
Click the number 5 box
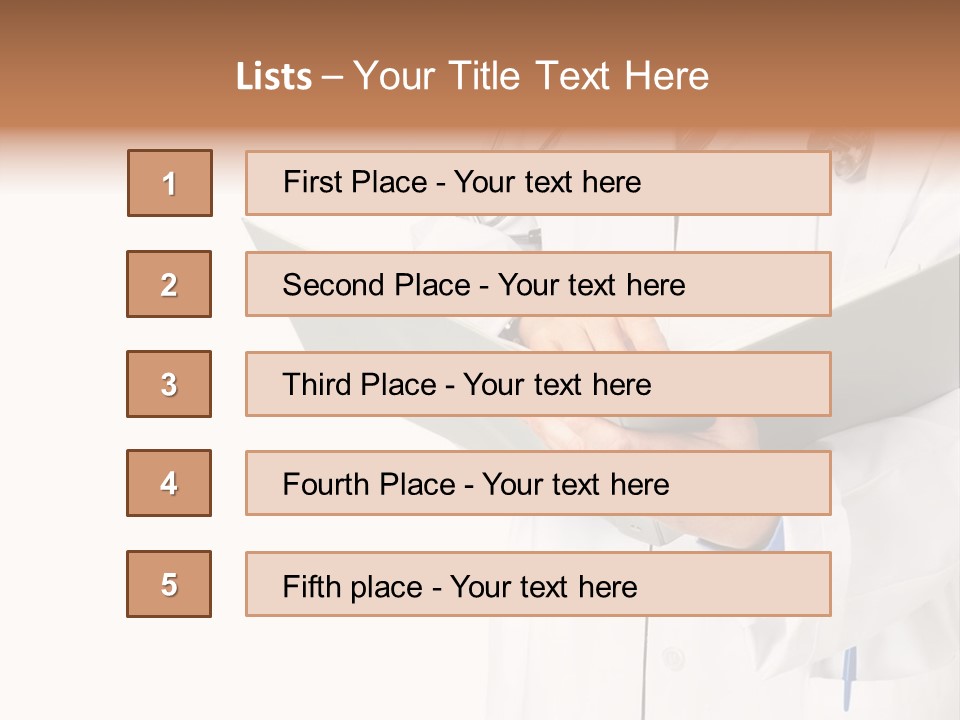pos(169,584)
